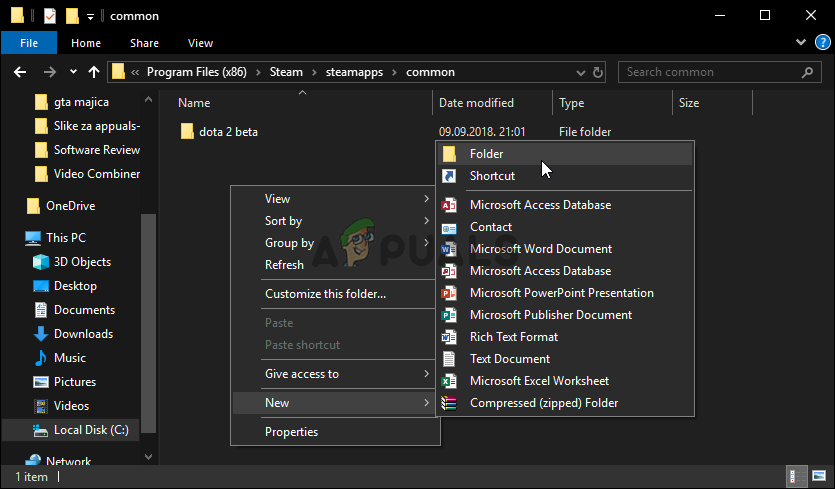
Task: Open recent locations dropdown arrow
Action: [x=71, y=72]
